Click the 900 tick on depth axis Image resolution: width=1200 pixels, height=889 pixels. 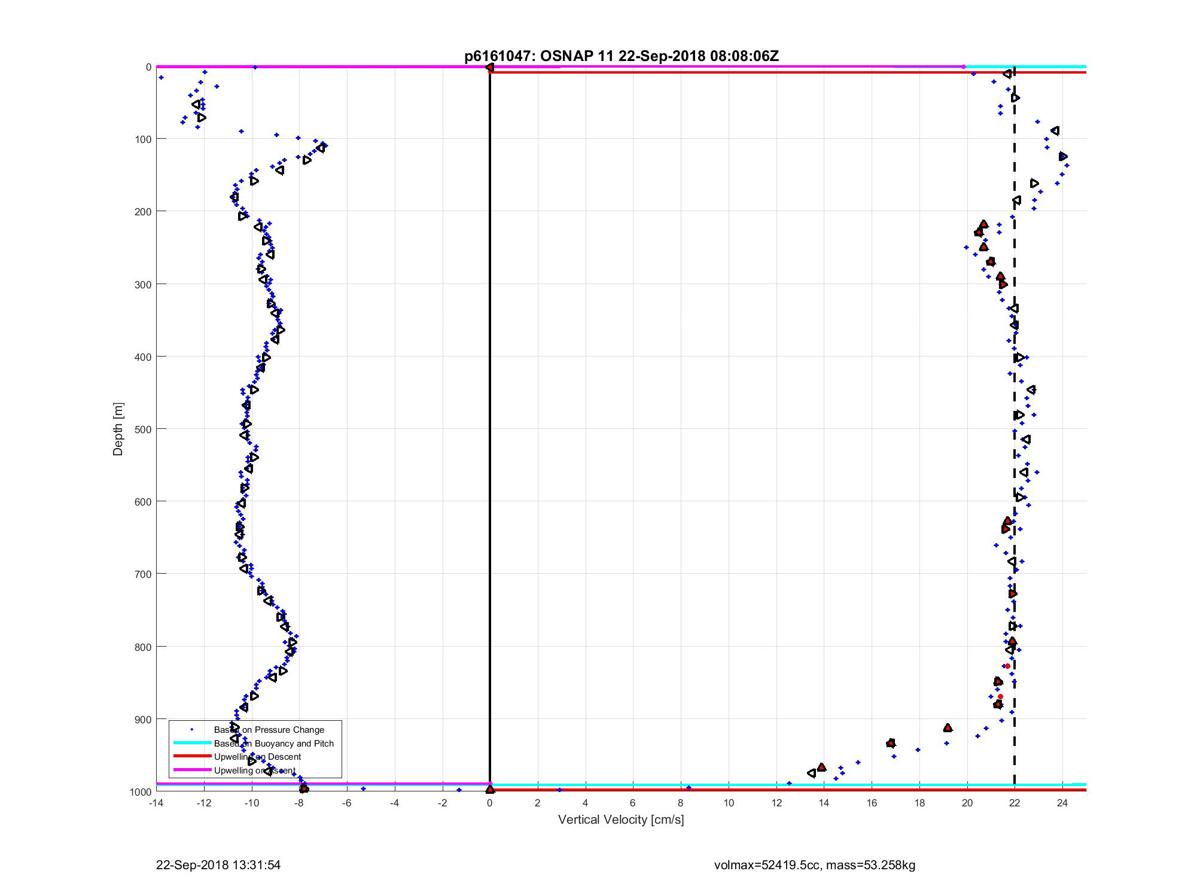[142, 719]
